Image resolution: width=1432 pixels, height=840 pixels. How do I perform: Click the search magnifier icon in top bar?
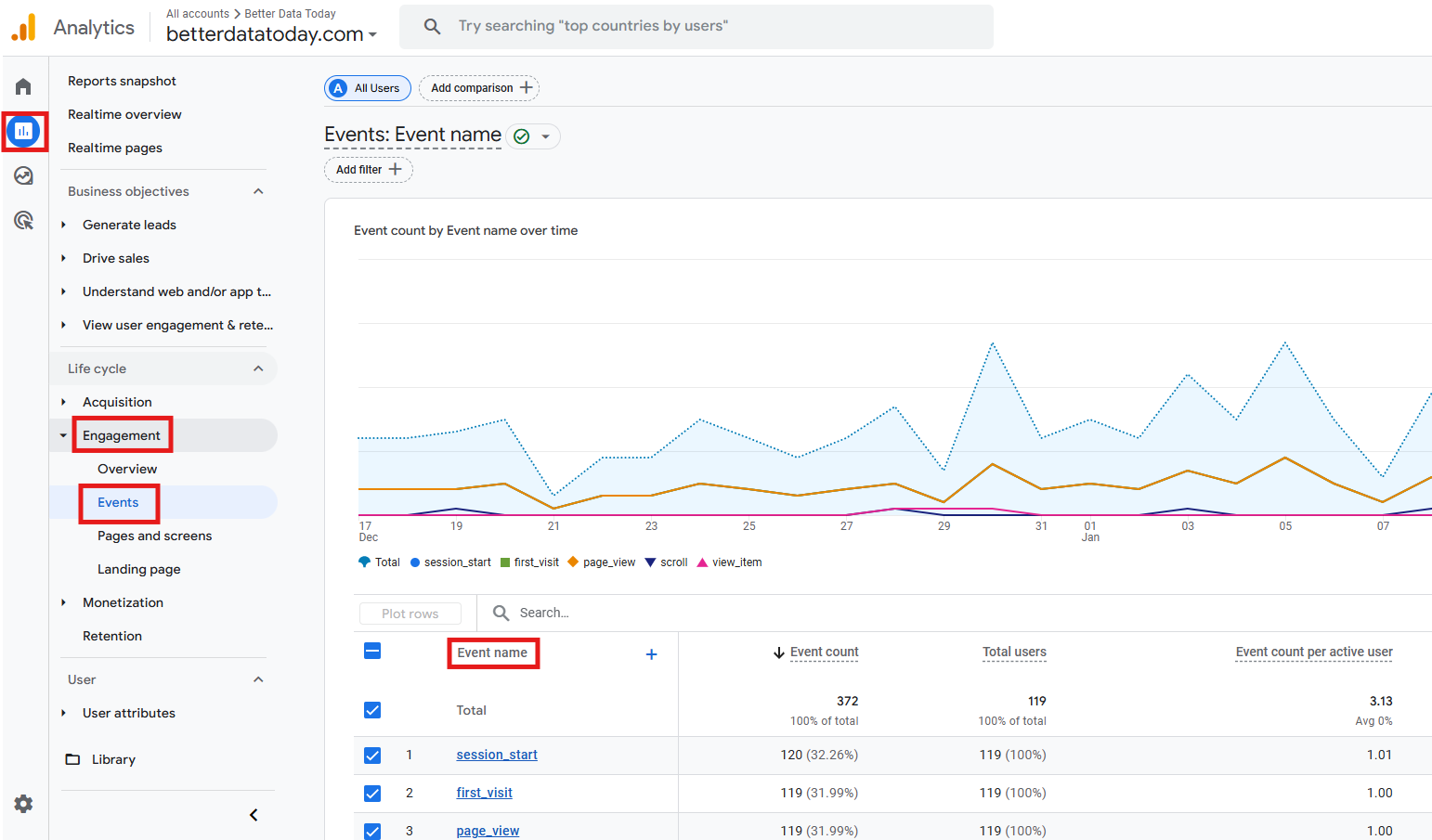pos(432,26)
